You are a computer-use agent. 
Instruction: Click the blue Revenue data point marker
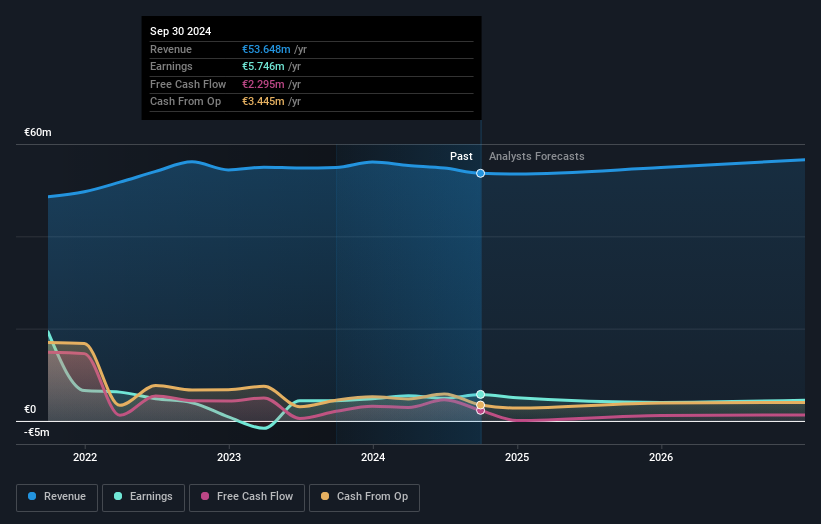480,173
